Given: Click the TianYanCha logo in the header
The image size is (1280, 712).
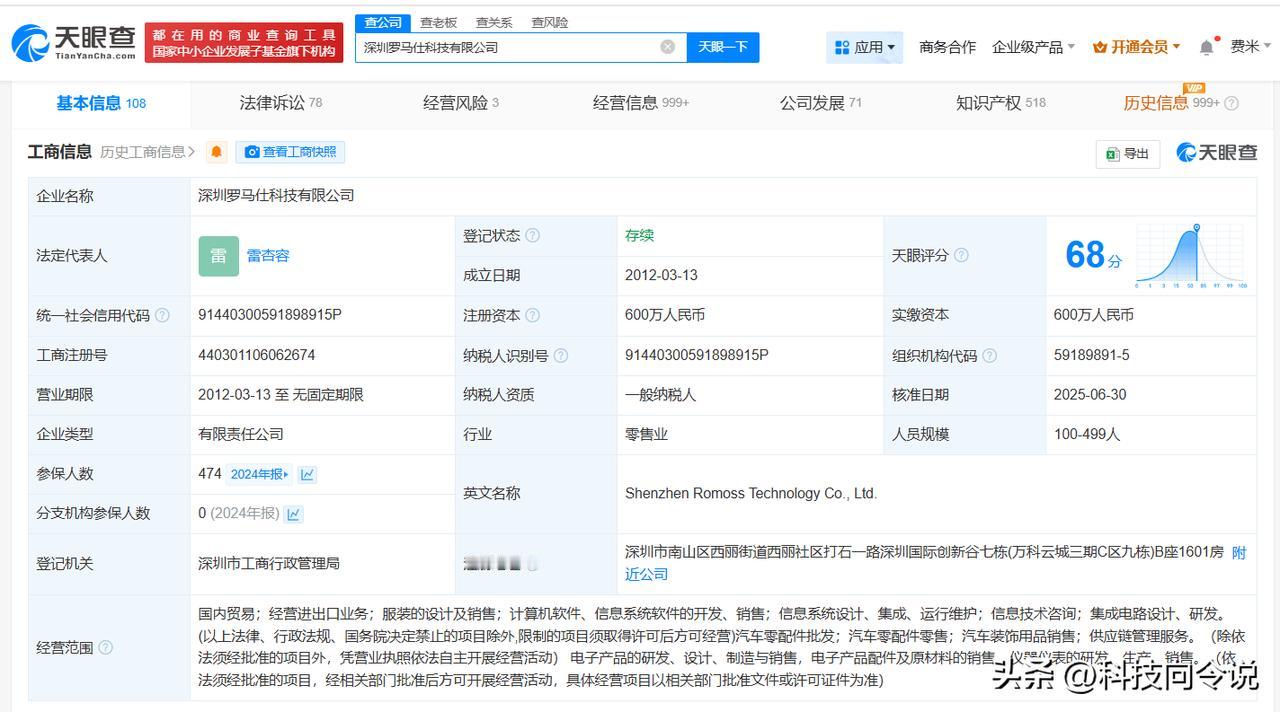Looking at the screenshot, I should coord(73,43).
